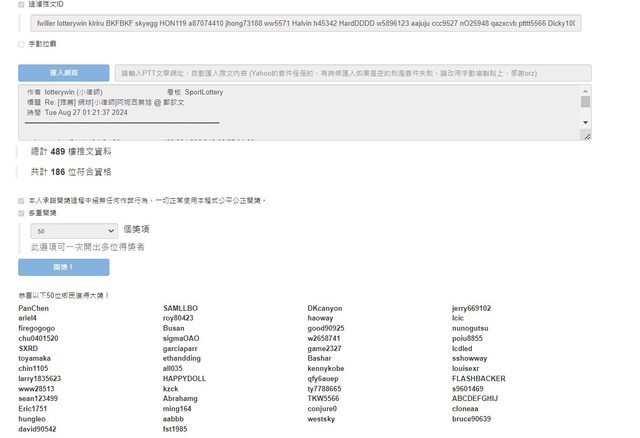
Task: Click winner name jerry669102
Action: point(471,308)
